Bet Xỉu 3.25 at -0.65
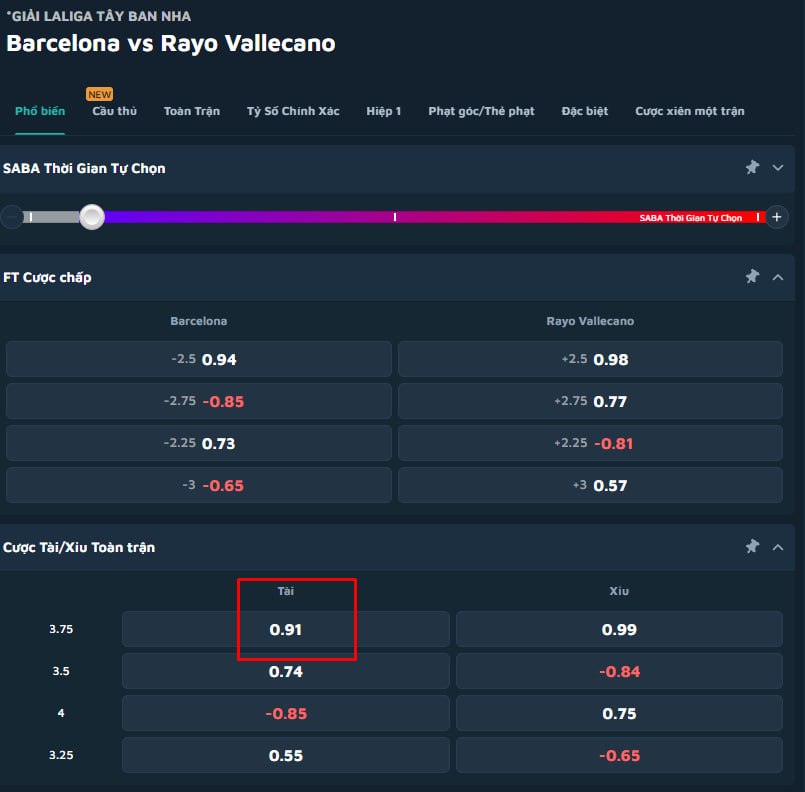The image size is (805, 792). (x=619, y=755)
